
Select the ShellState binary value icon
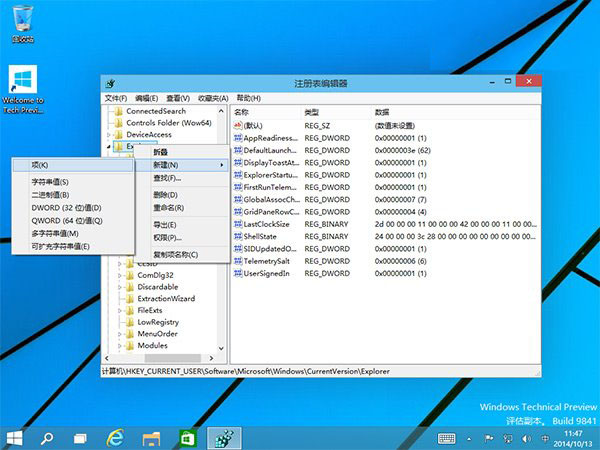pos(238,236)
